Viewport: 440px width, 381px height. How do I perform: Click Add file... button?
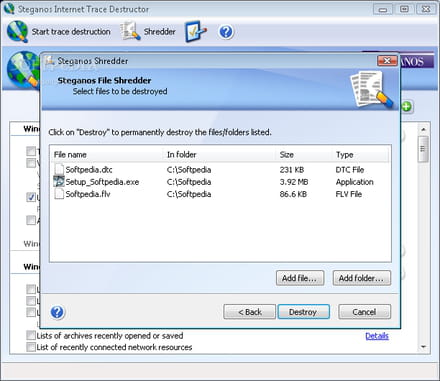coord(300,278)
